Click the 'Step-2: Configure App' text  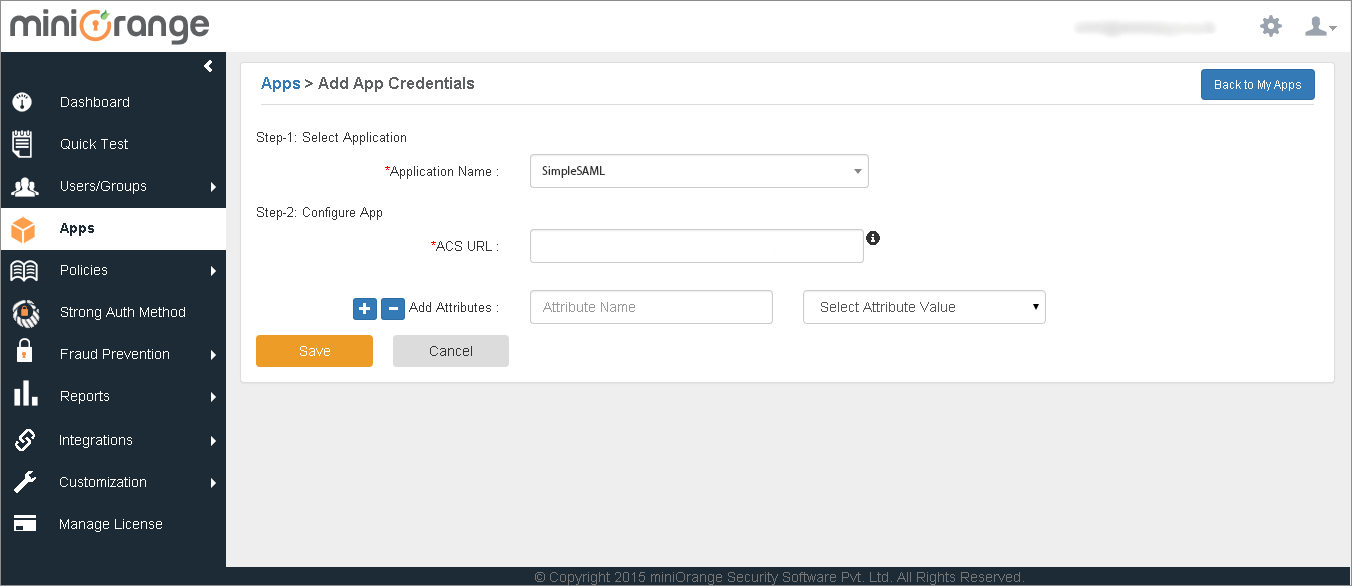pos(319,212)
